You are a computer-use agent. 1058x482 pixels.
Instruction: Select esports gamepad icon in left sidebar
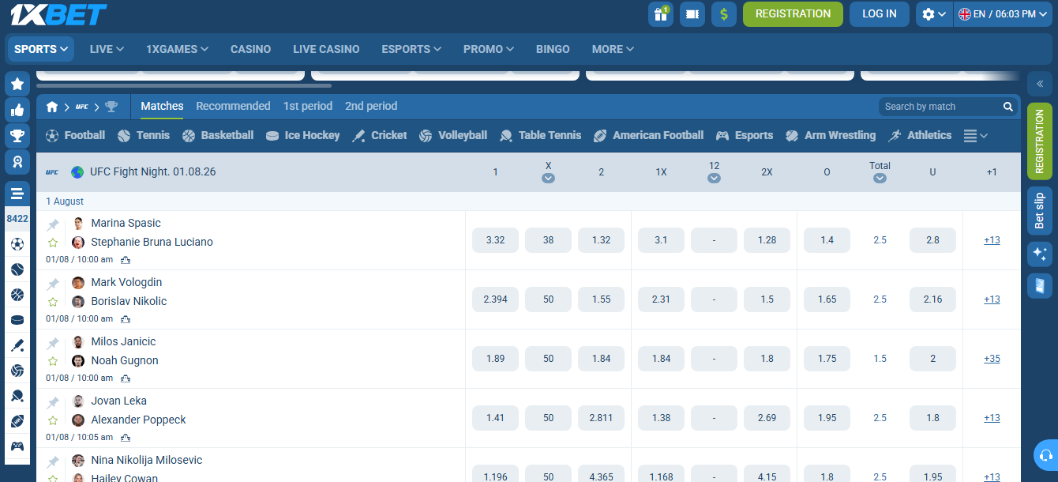tap(18, 446)
